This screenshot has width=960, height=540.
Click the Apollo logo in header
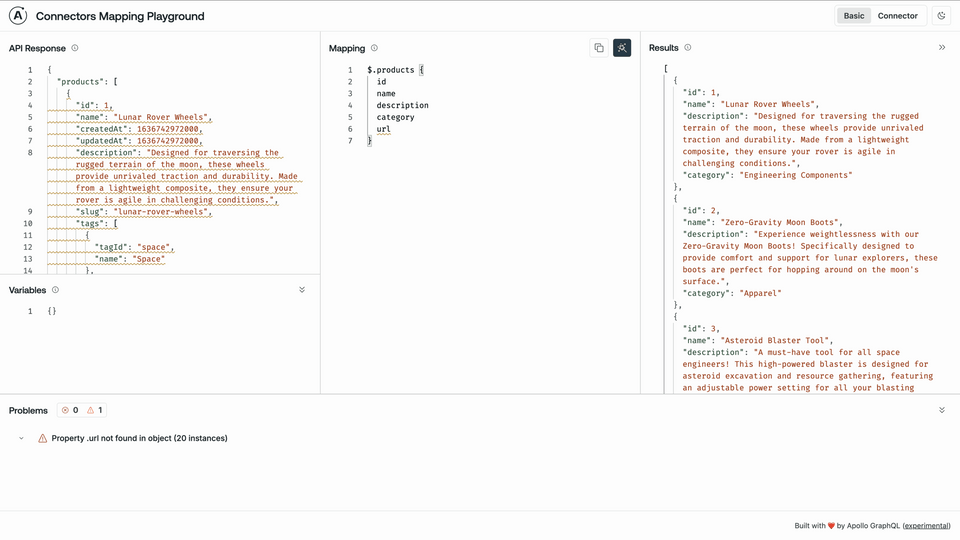pos(18,16)
